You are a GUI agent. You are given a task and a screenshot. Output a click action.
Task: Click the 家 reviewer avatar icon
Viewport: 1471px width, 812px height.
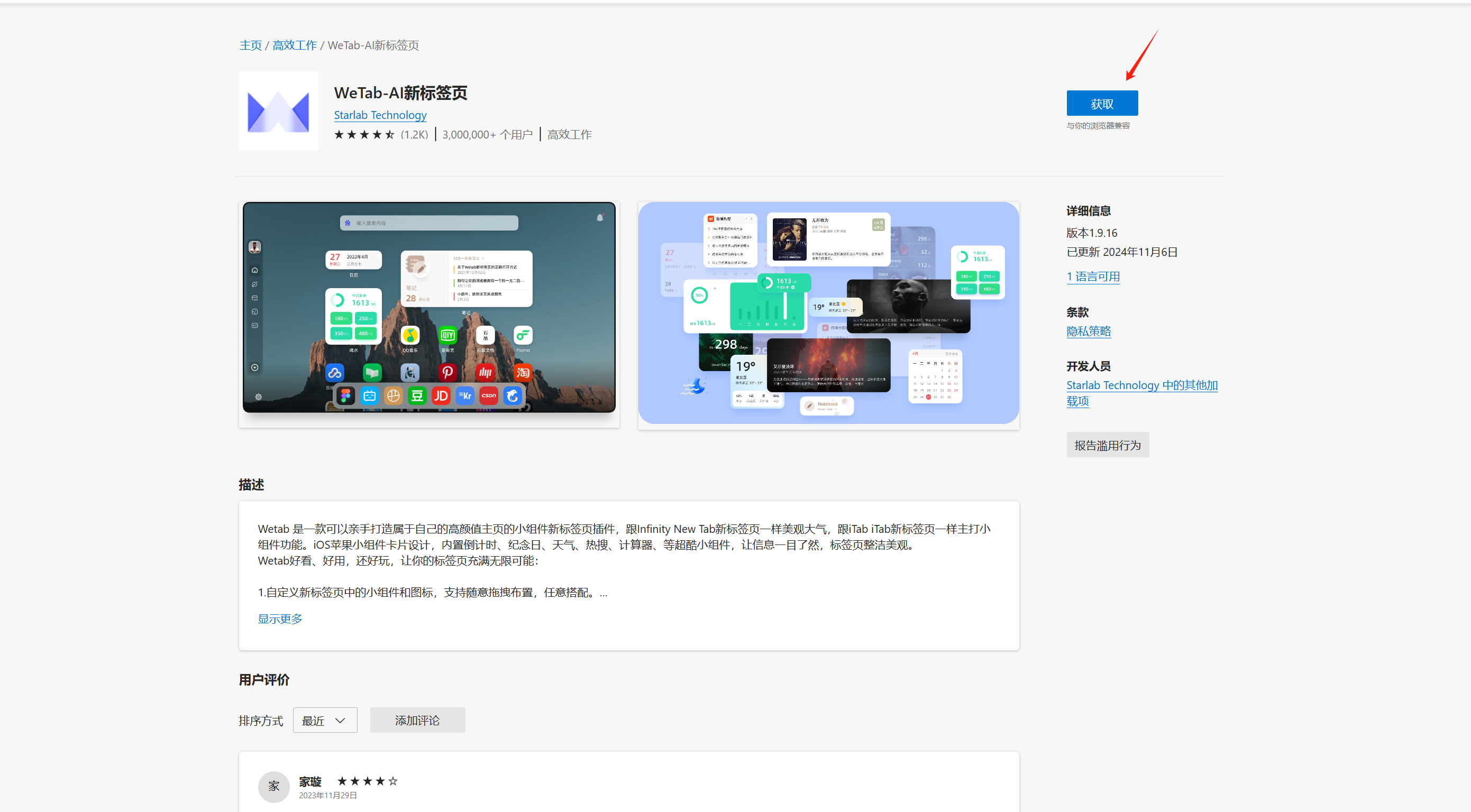point(273,786)
